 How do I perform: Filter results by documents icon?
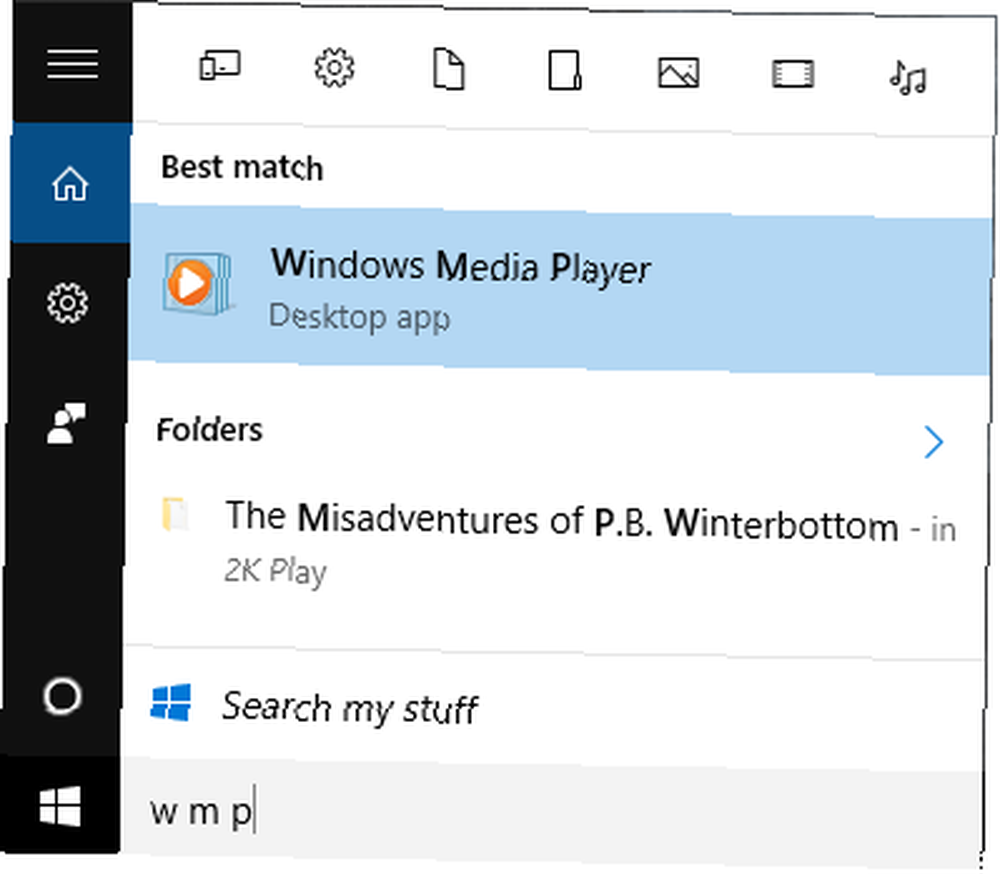click(x=449, y=69)
